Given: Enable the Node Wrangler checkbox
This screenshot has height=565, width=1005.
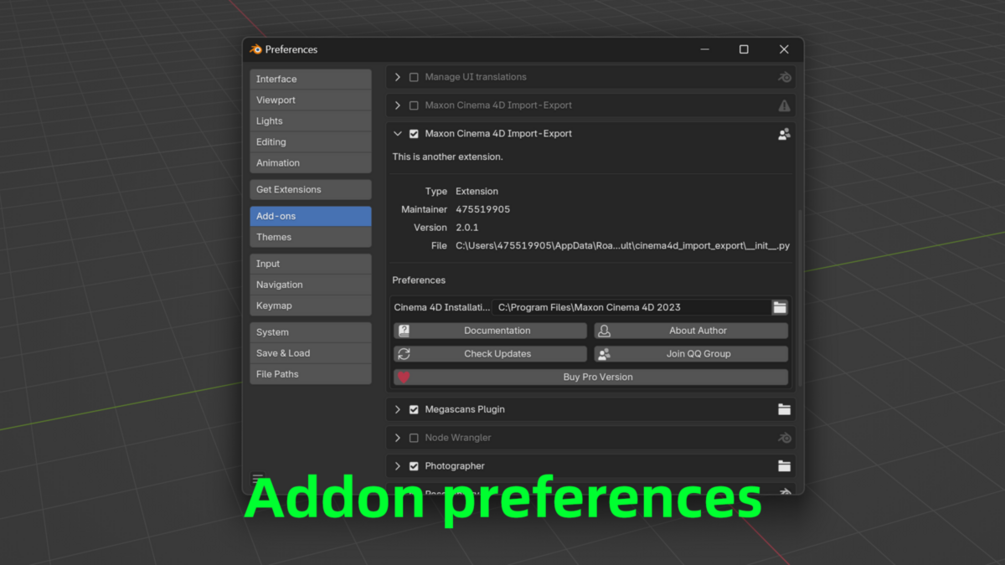Looking at the screenshot, I should (x=414, y=438).
